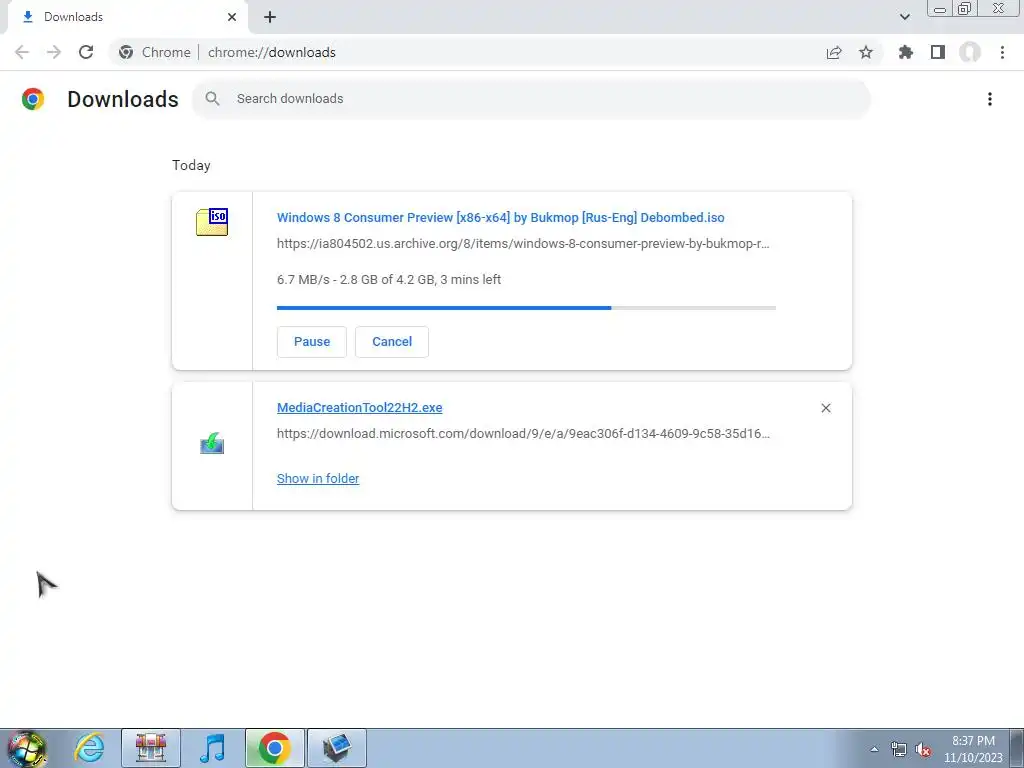Image resolution: width=1024 pixels, height=768 pixels.
Task: Close the Downloads tab
Action: 232,17
